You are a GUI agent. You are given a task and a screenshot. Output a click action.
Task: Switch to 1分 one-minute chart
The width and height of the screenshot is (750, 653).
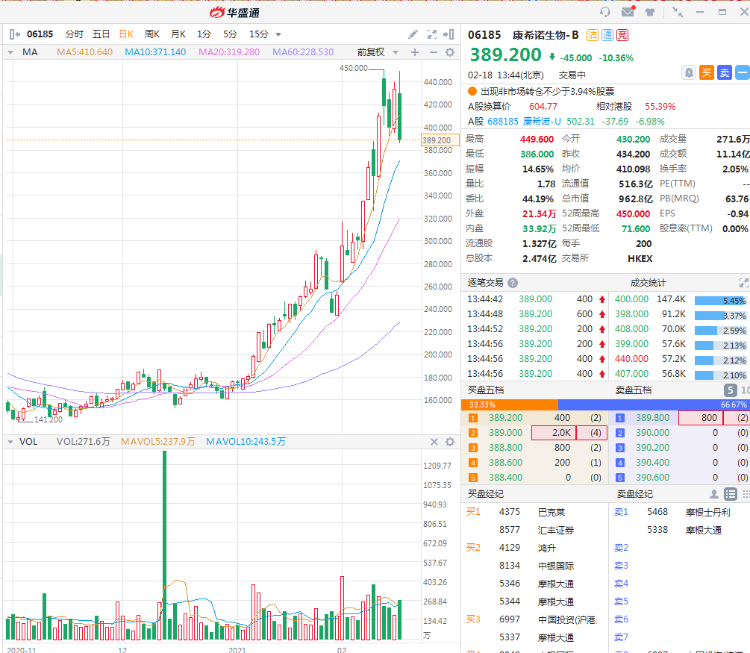[204, 34]
